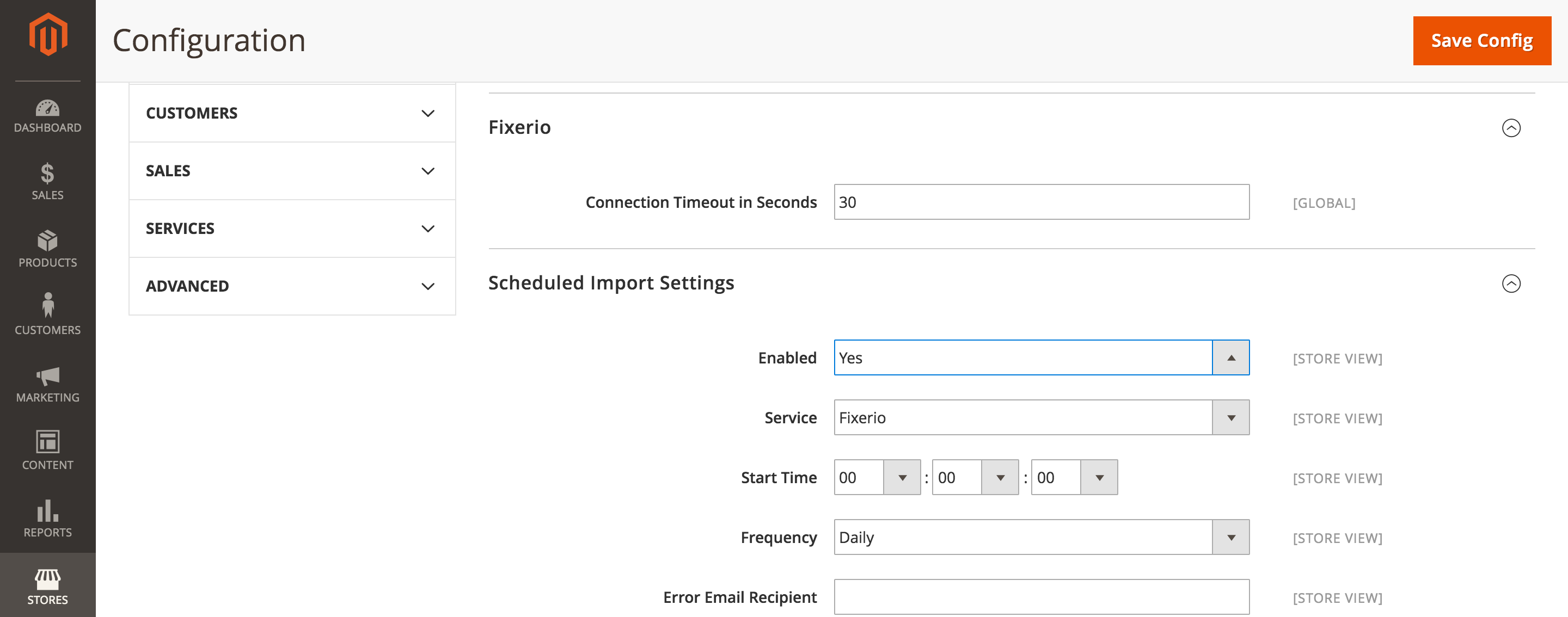The image size is (1568, 617).
Task: Expand the SERVICES configuration tab
Action: click(x=292, y=229)
